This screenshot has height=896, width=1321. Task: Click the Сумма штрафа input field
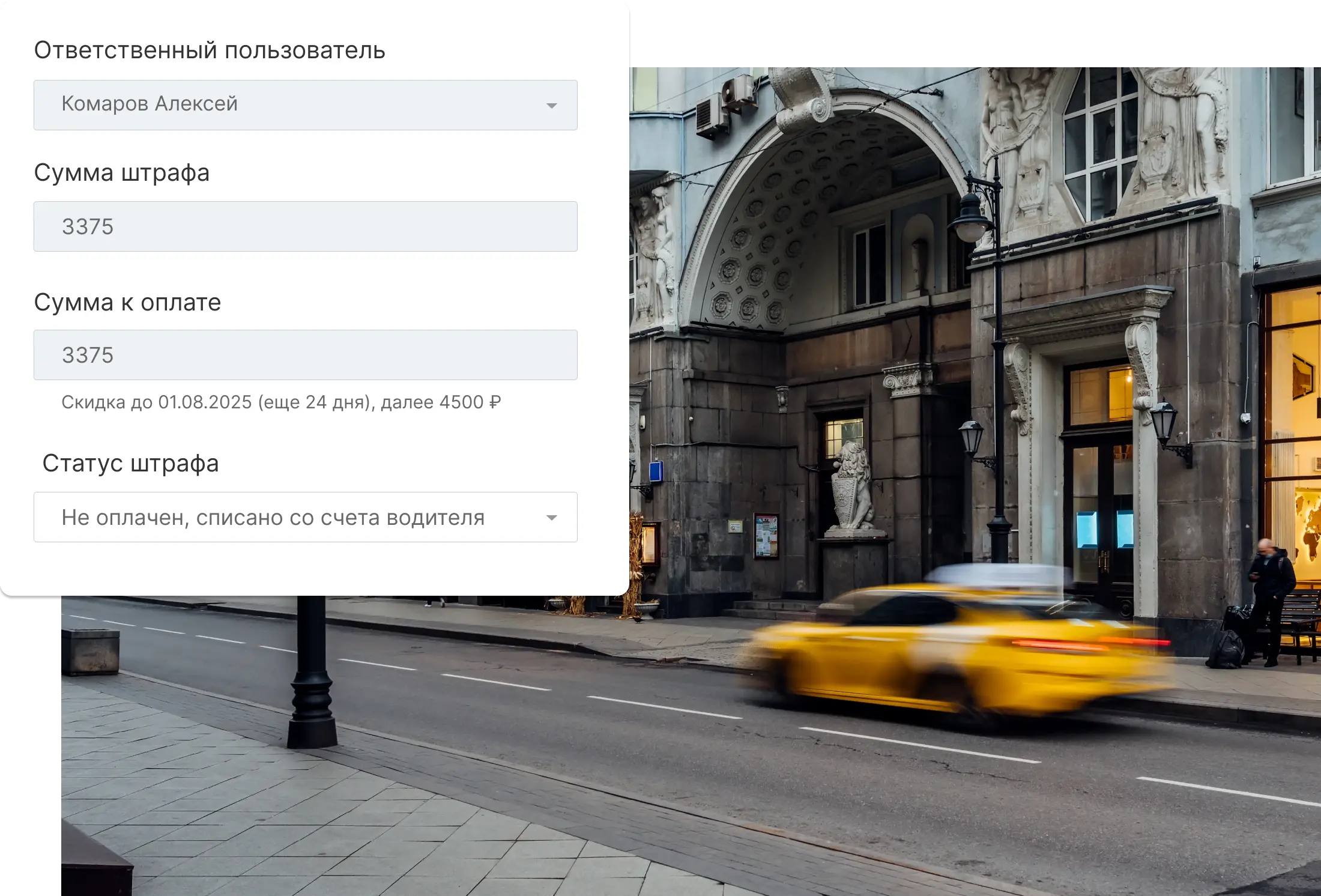pyautogui.click(x=305, y=226)
